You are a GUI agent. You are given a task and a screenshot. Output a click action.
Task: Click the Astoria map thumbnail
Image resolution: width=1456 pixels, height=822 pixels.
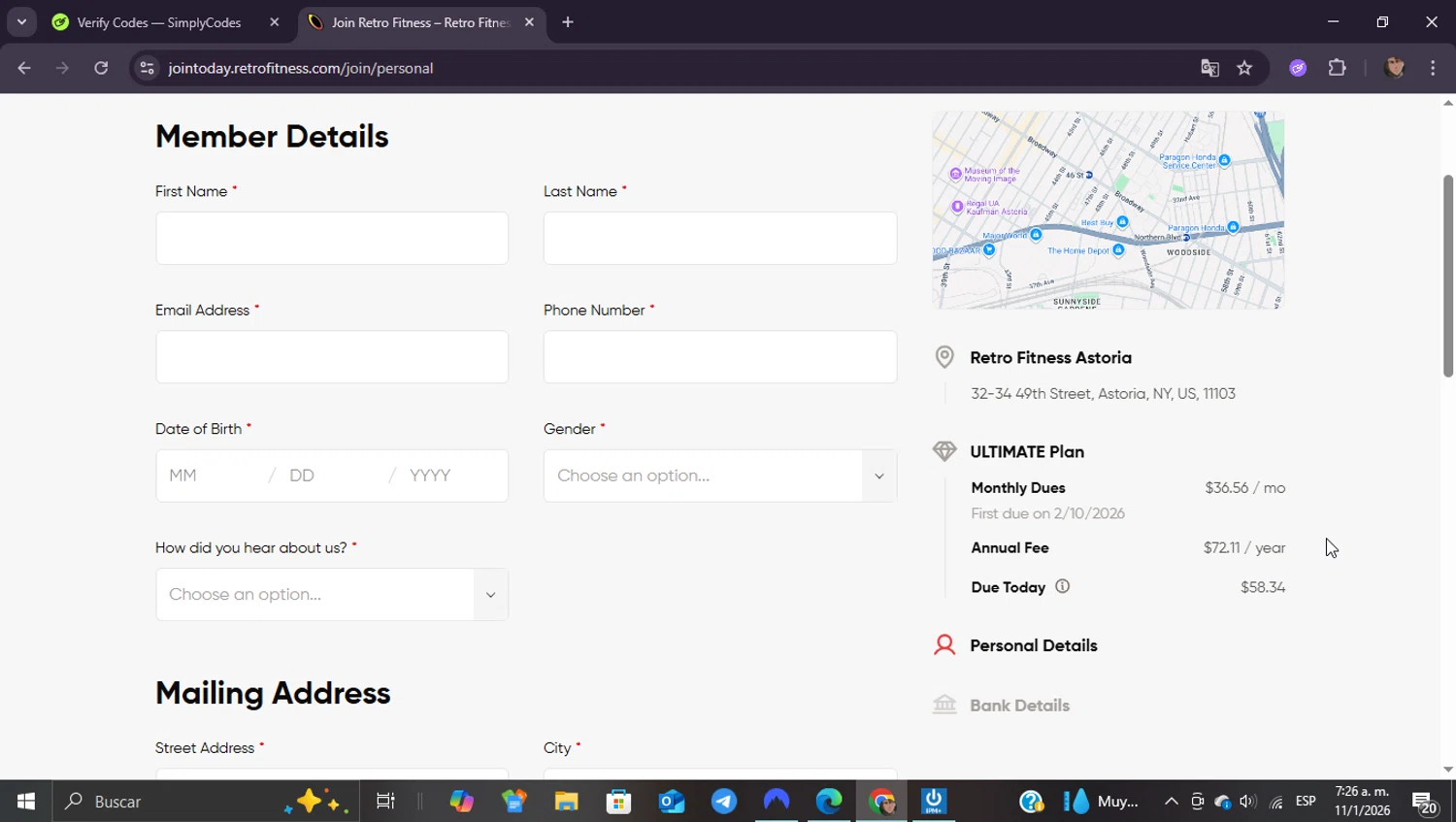pos(1109,210)
